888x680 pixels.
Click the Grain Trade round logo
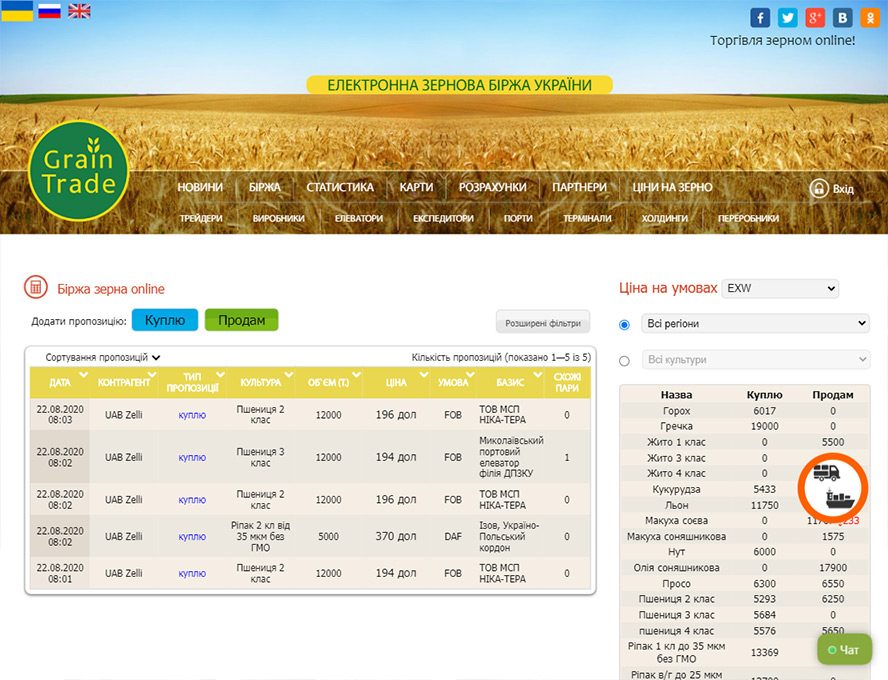click(x=79, y=171)
